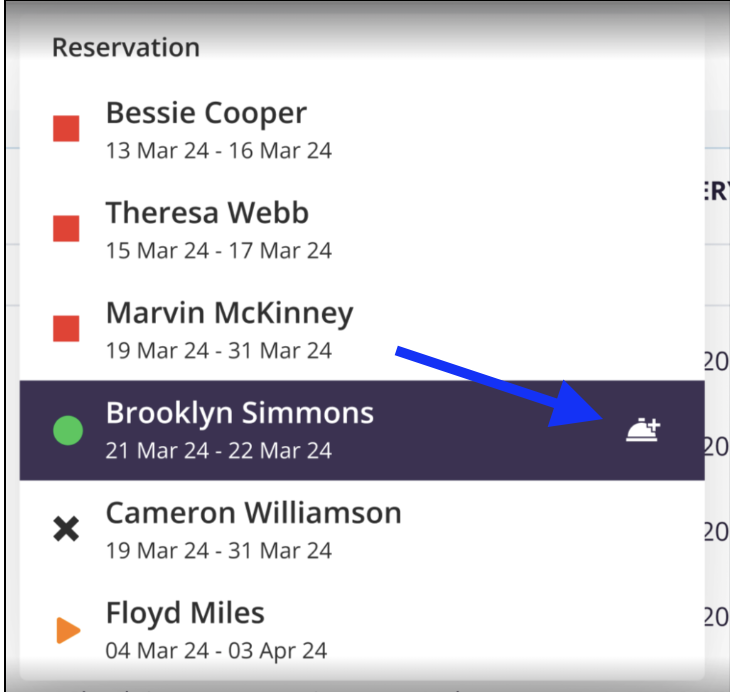This screenshot has width=730, height=692.
Task: Select Floyd Miles reservation
Action: [x=185, y=612]
